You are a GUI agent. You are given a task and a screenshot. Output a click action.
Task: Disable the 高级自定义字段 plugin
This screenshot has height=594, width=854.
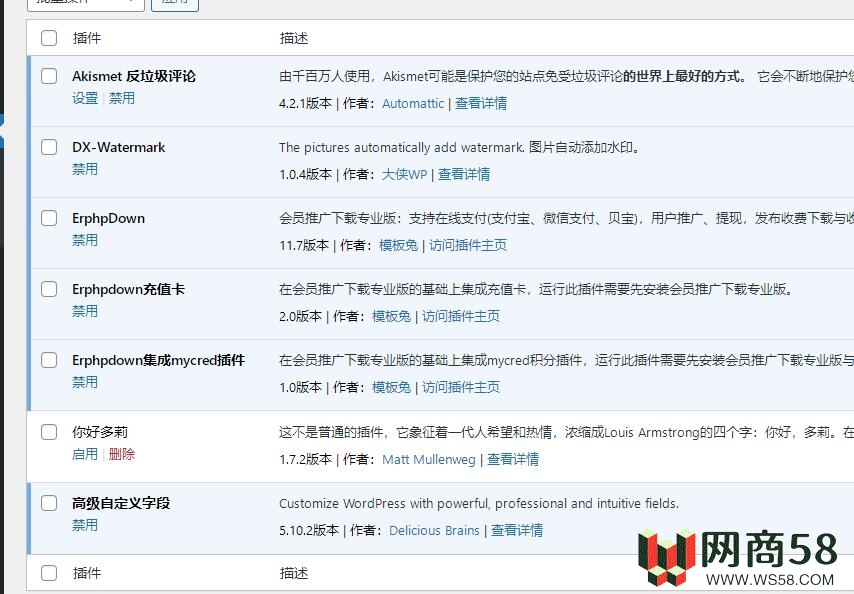tap(85, 525)
